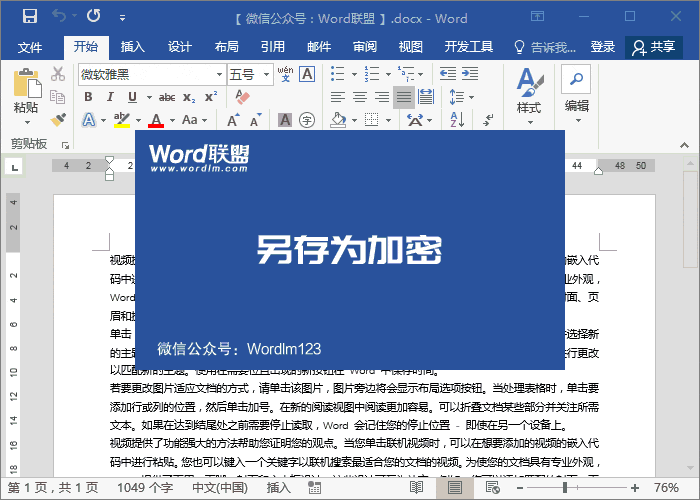Screen dimensions: 700x500
Task: Apply red font color
Action: pyautogui.click(x=156, y=120)
